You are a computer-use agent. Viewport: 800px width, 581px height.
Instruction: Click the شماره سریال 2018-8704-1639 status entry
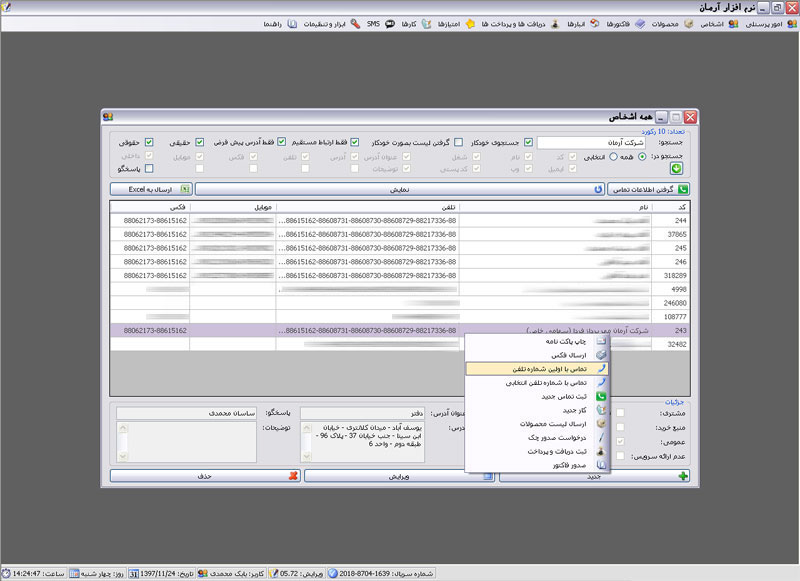click(381, 573)
